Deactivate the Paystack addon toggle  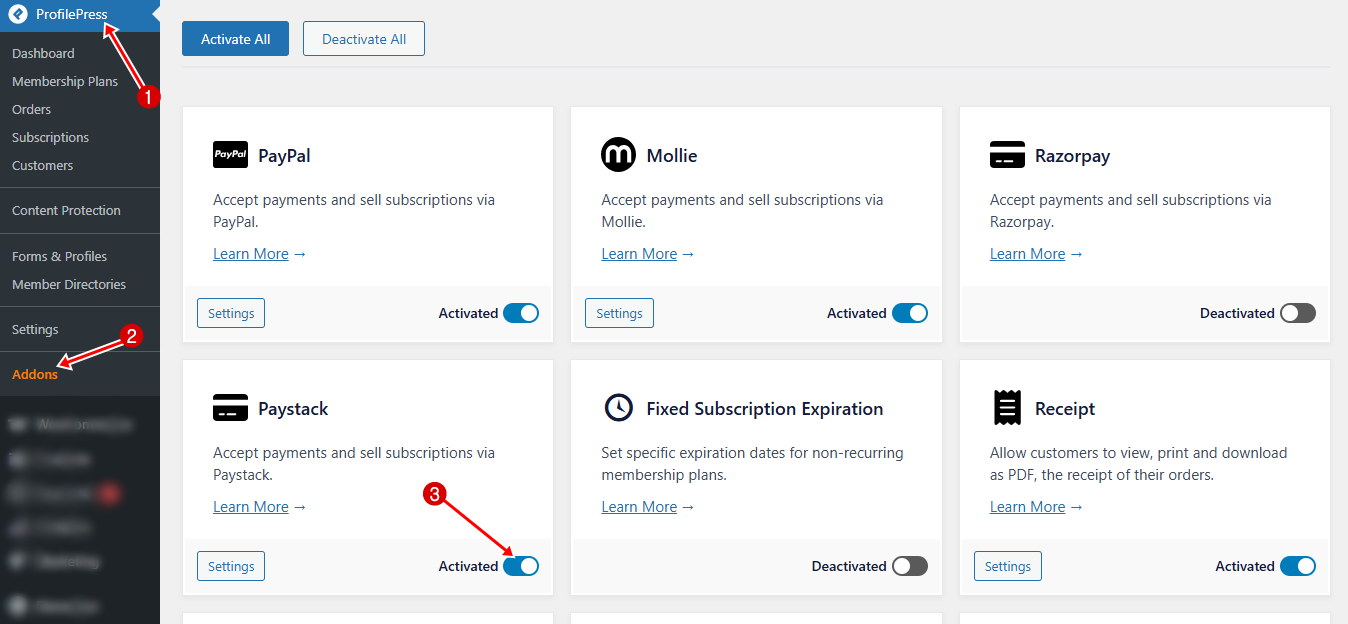click(521, 566)
